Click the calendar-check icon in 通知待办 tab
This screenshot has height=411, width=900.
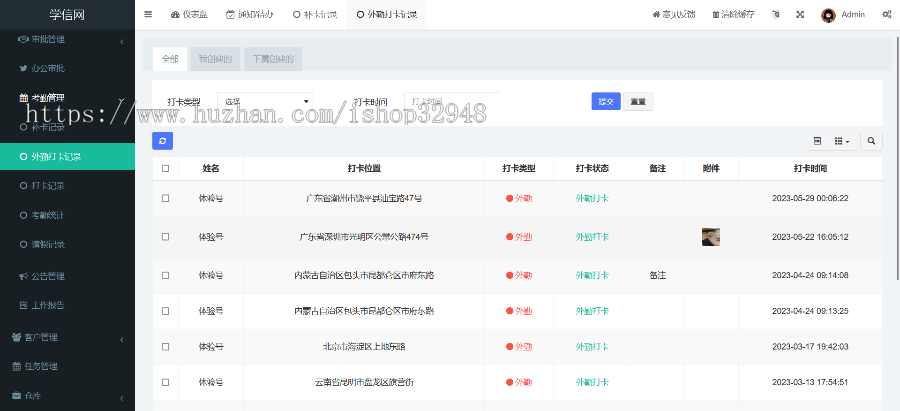click(230, 15)
